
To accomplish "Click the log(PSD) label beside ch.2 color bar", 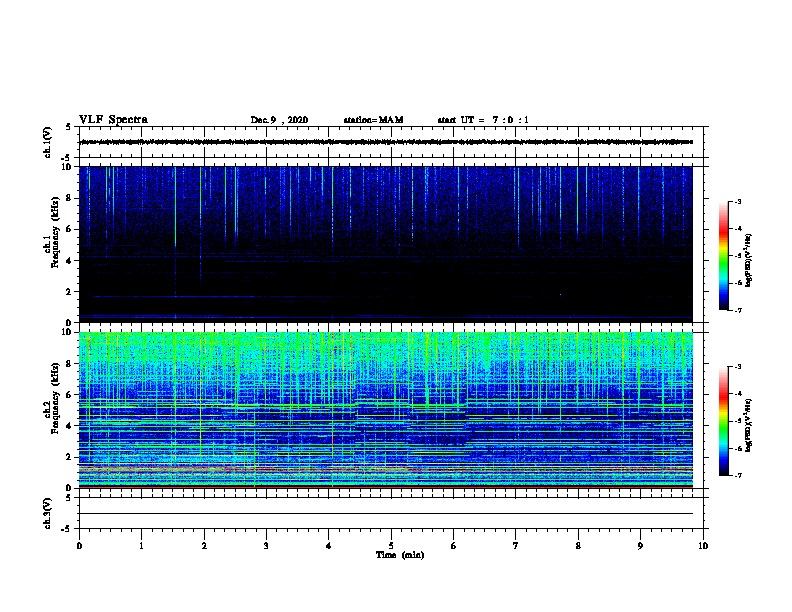I will click(x=749, y=425).
